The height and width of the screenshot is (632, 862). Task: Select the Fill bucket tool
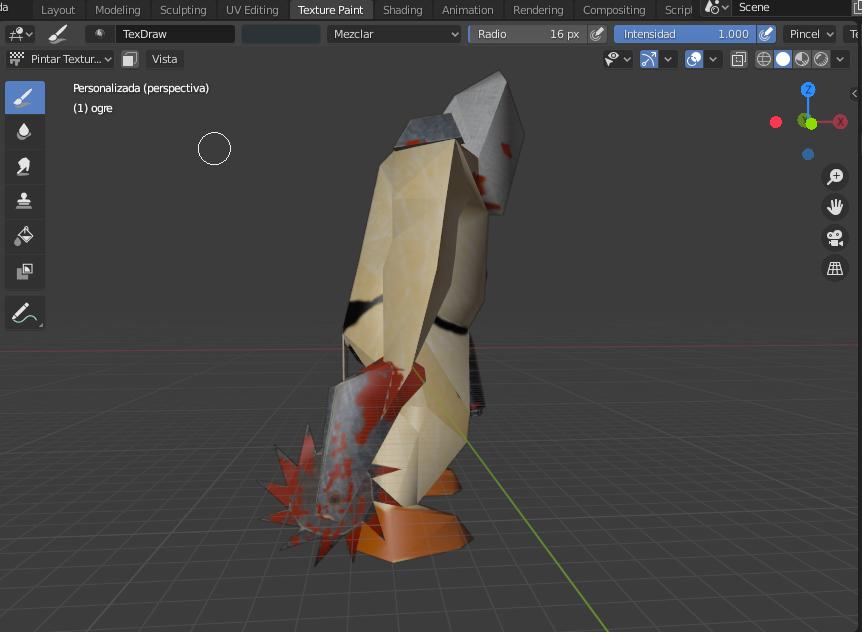[x=25, y=235]
